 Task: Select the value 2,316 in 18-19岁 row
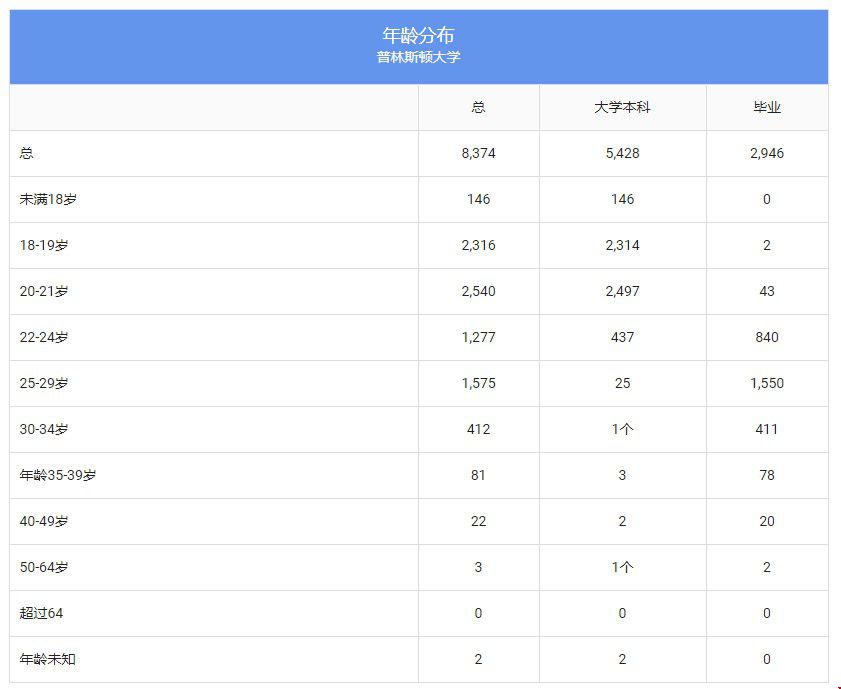tap(478, 246)
